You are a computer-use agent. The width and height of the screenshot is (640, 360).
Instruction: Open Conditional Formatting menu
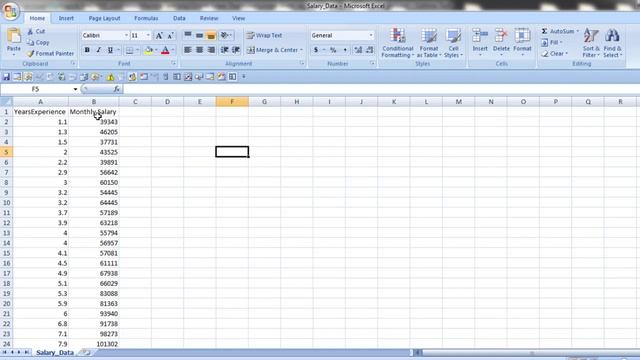click(x=398, y=43)
